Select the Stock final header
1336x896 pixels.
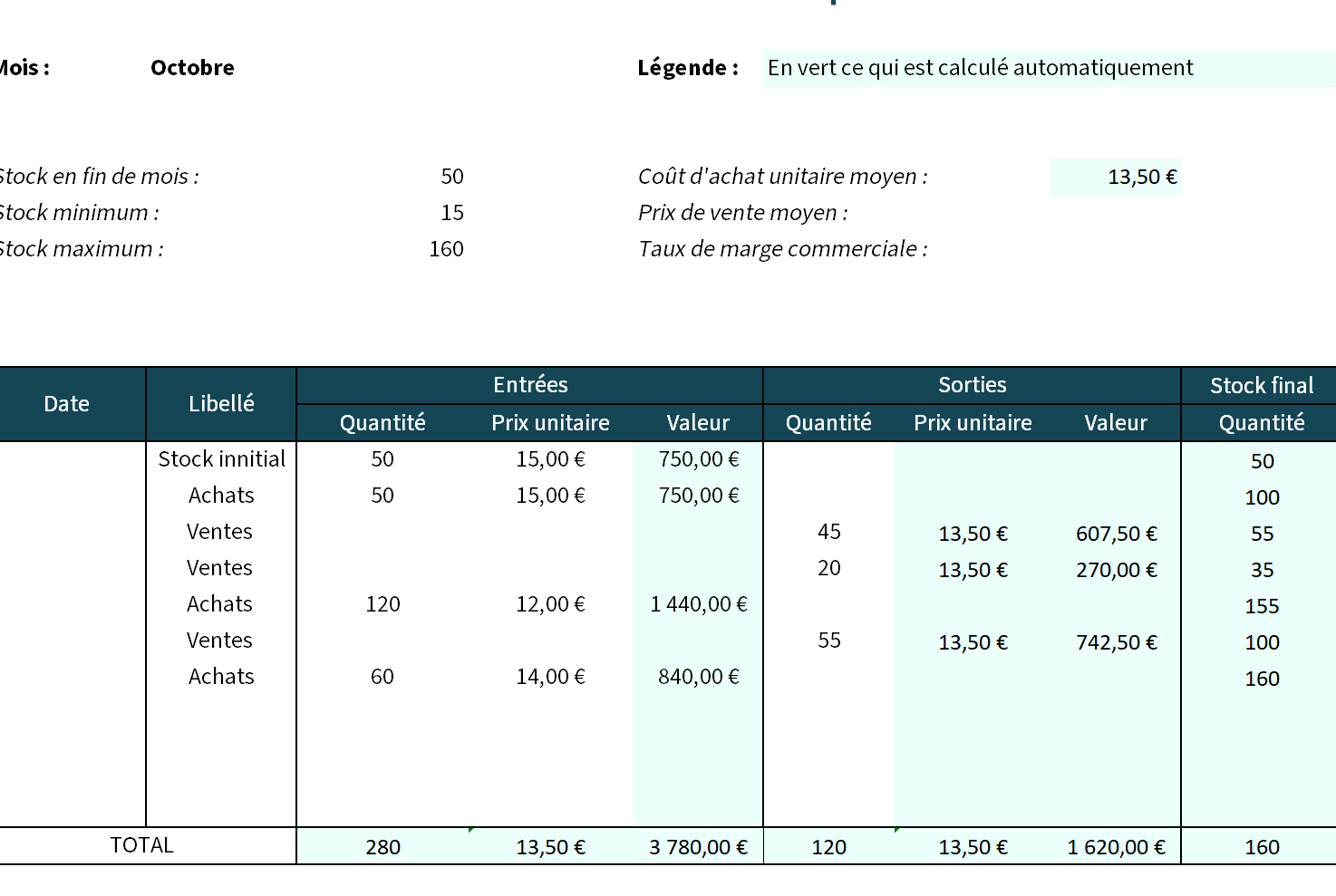(x=1261, y=384)
